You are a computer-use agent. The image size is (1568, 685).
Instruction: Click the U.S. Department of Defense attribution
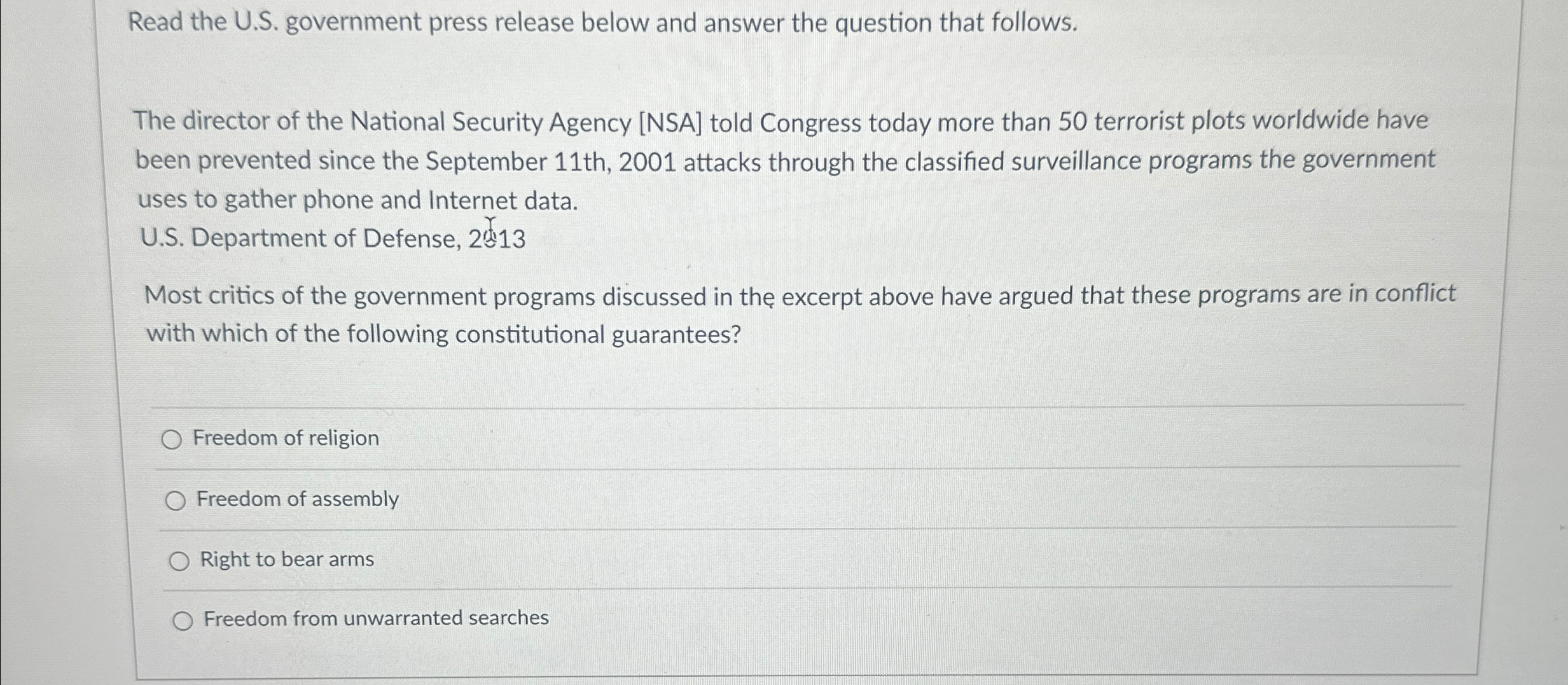tap(331, 238)
